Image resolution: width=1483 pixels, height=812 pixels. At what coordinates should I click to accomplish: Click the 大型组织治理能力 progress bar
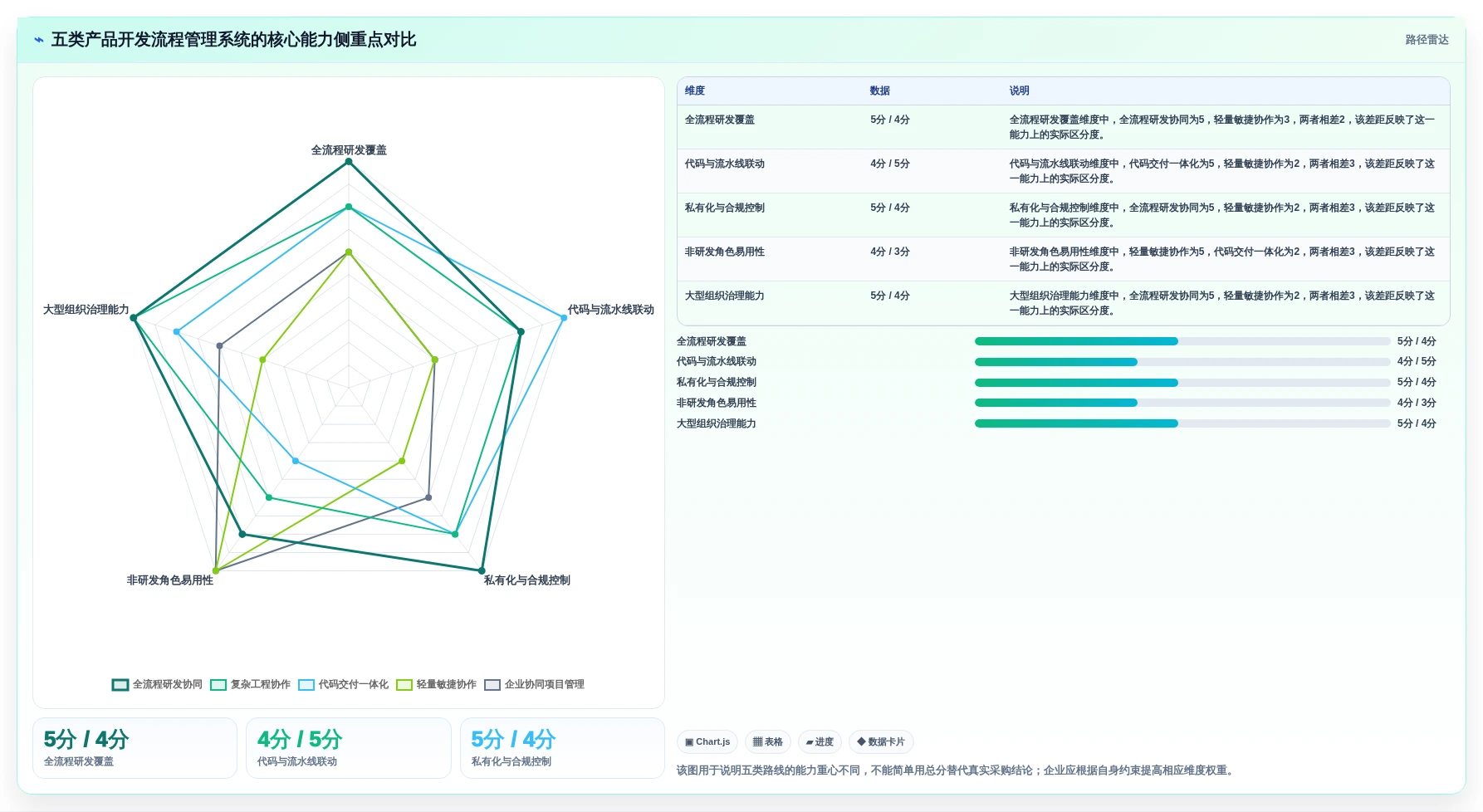[x=1182, y=423]
